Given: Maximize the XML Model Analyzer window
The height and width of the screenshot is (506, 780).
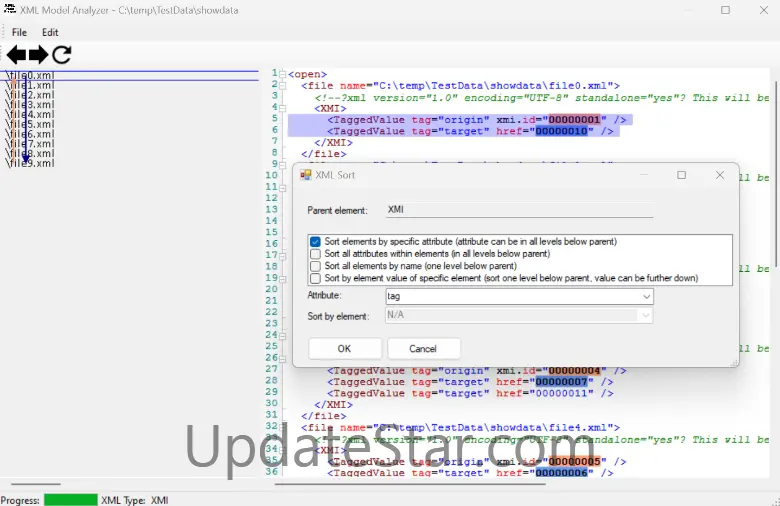Looking at the screenshot, I should pyautogui.click(x=725, y=10).
